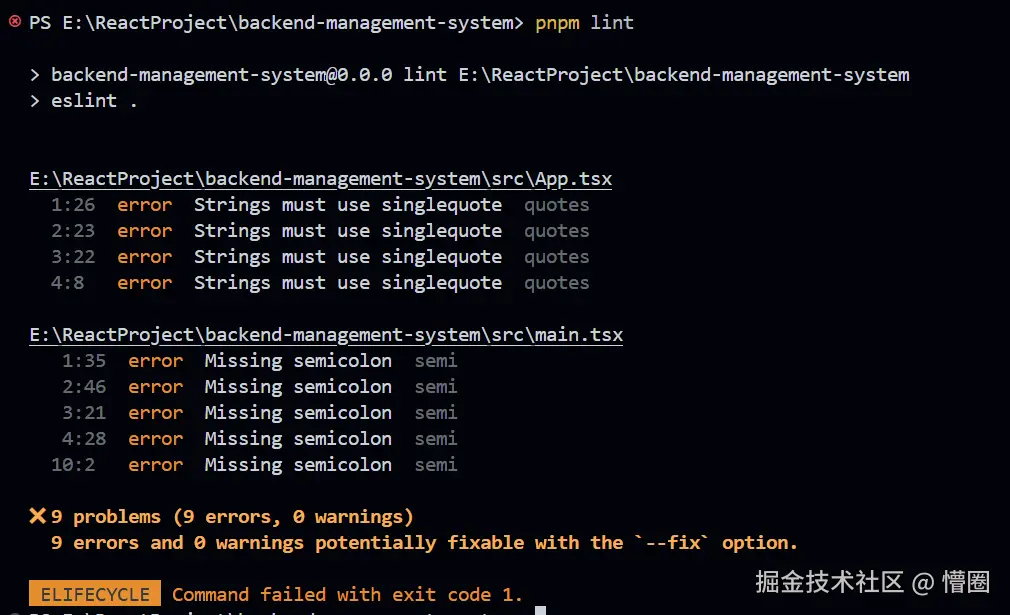Click the `--fix` option text
The width and height of the screenshot is (1010, 615).
pyautogui.click(x=674, y=543)
